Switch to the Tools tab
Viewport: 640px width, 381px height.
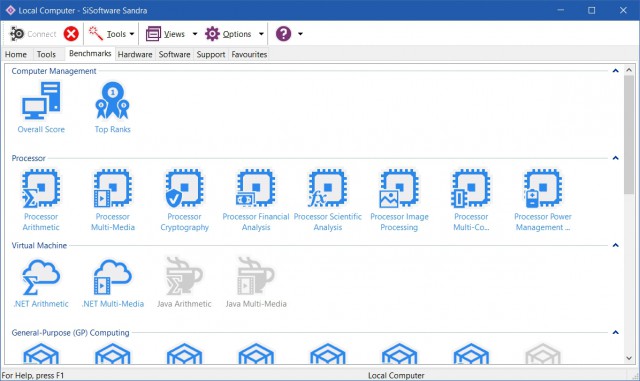click(x=46, y=54)
